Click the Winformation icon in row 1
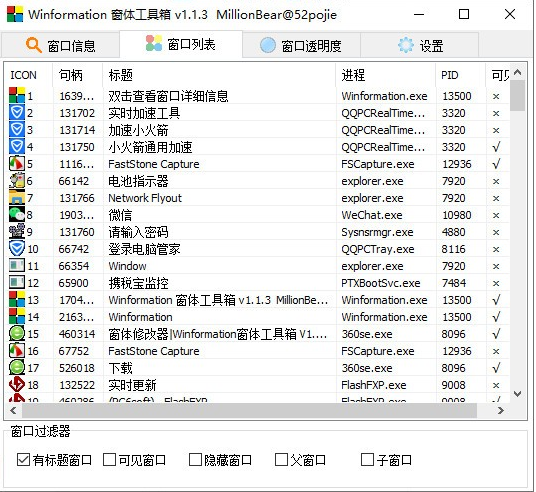The image size is (536, 492). 17,95
